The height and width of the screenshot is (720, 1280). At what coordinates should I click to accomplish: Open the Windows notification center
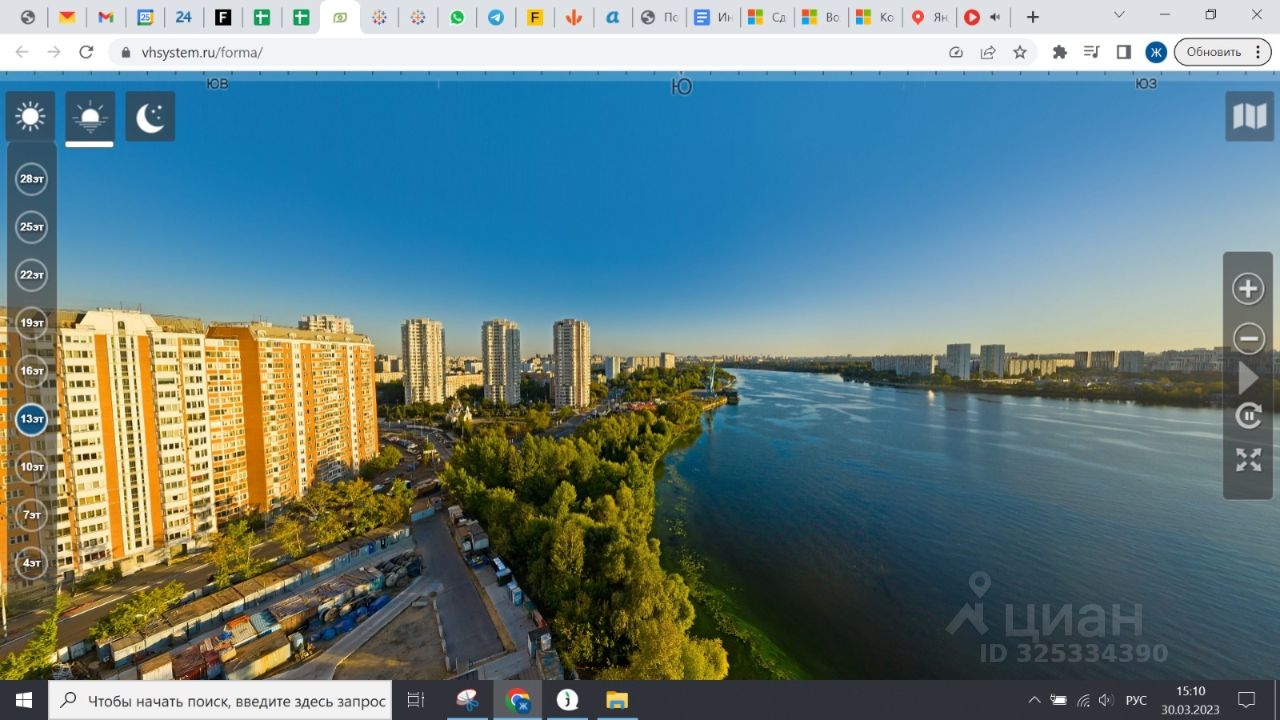(1247, 700)
